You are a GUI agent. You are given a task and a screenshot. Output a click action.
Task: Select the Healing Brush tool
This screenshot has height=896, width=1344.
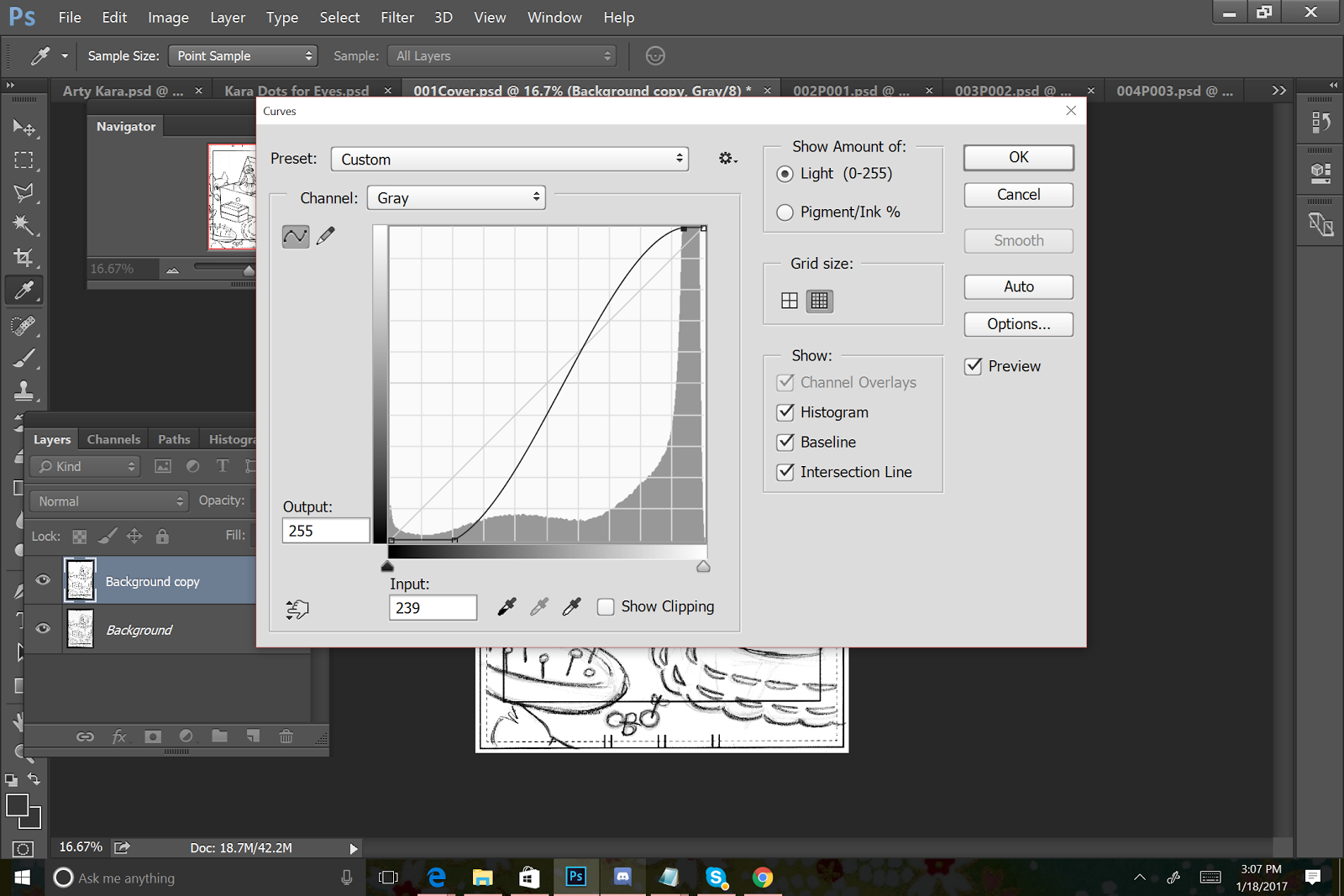(24, 325)
